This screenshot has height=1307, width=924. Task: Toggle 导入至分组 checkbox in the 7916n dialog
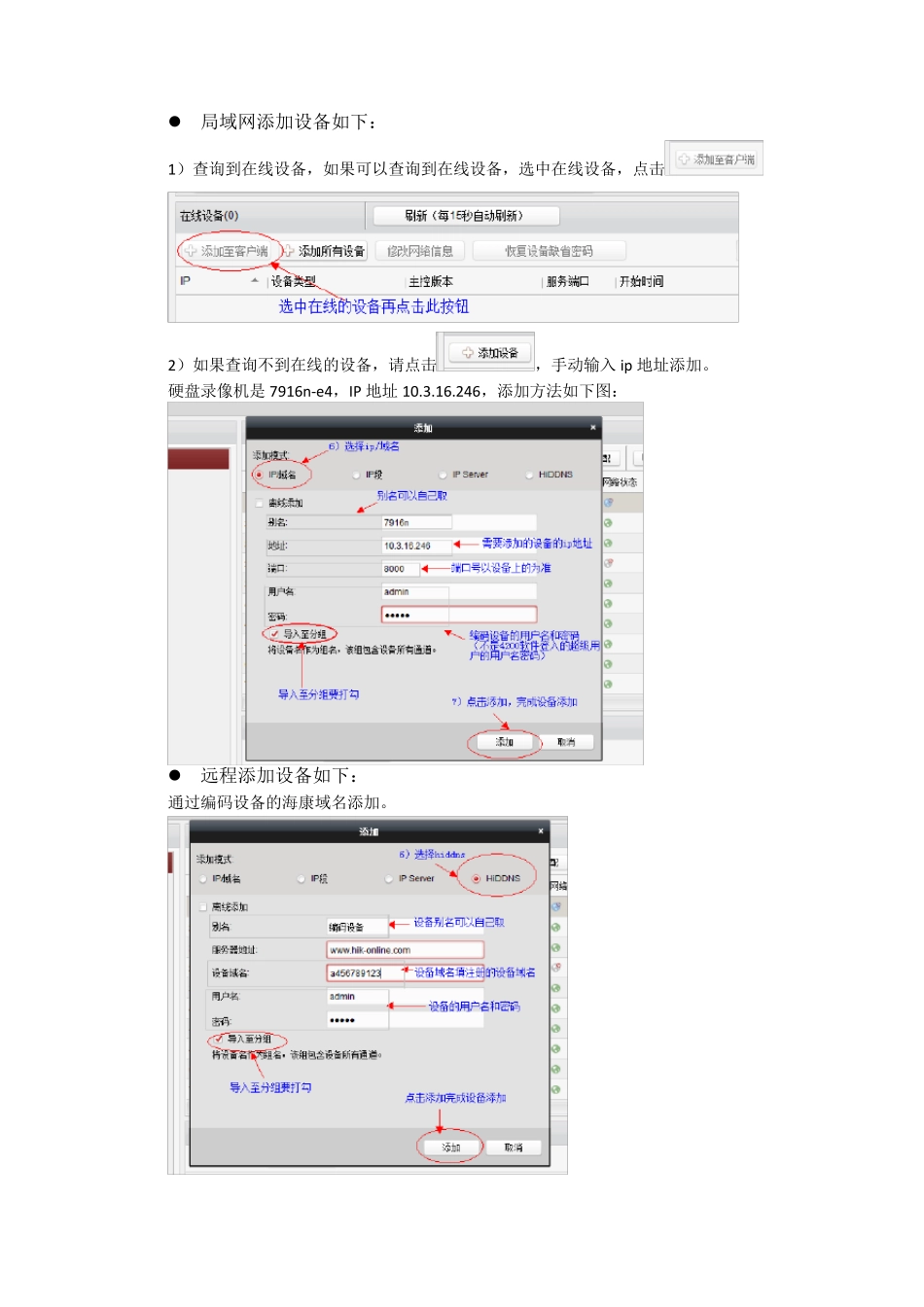274,634
